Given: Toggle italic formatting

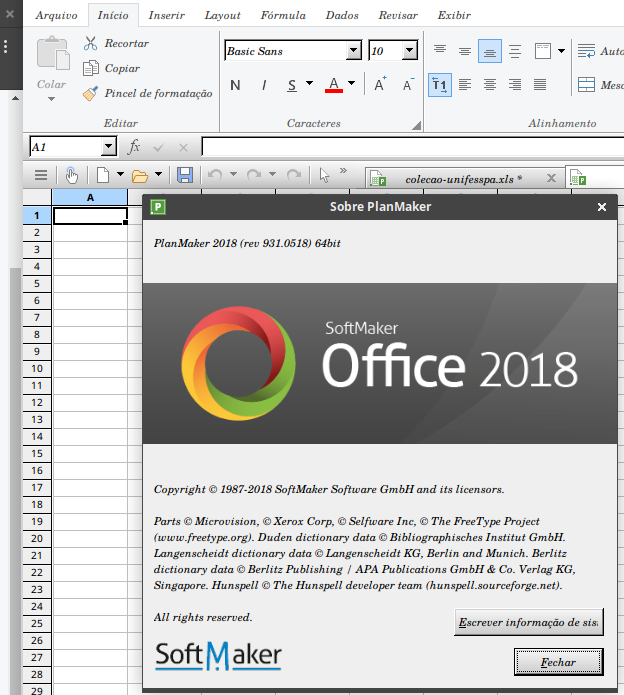Looking at the screenshot, I should click(x=263, y=85).
